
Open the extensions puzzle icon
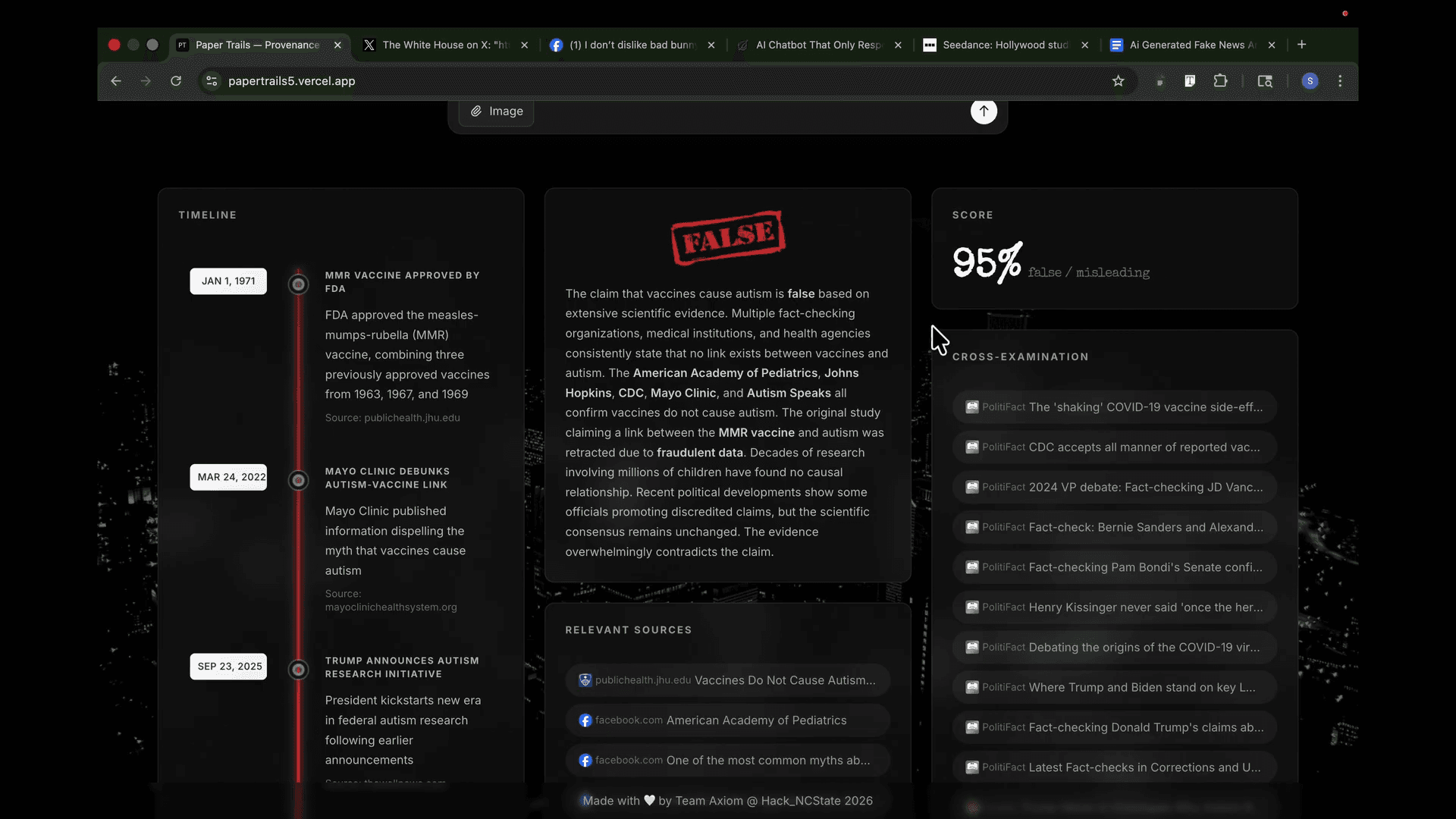pos(1220,81)
